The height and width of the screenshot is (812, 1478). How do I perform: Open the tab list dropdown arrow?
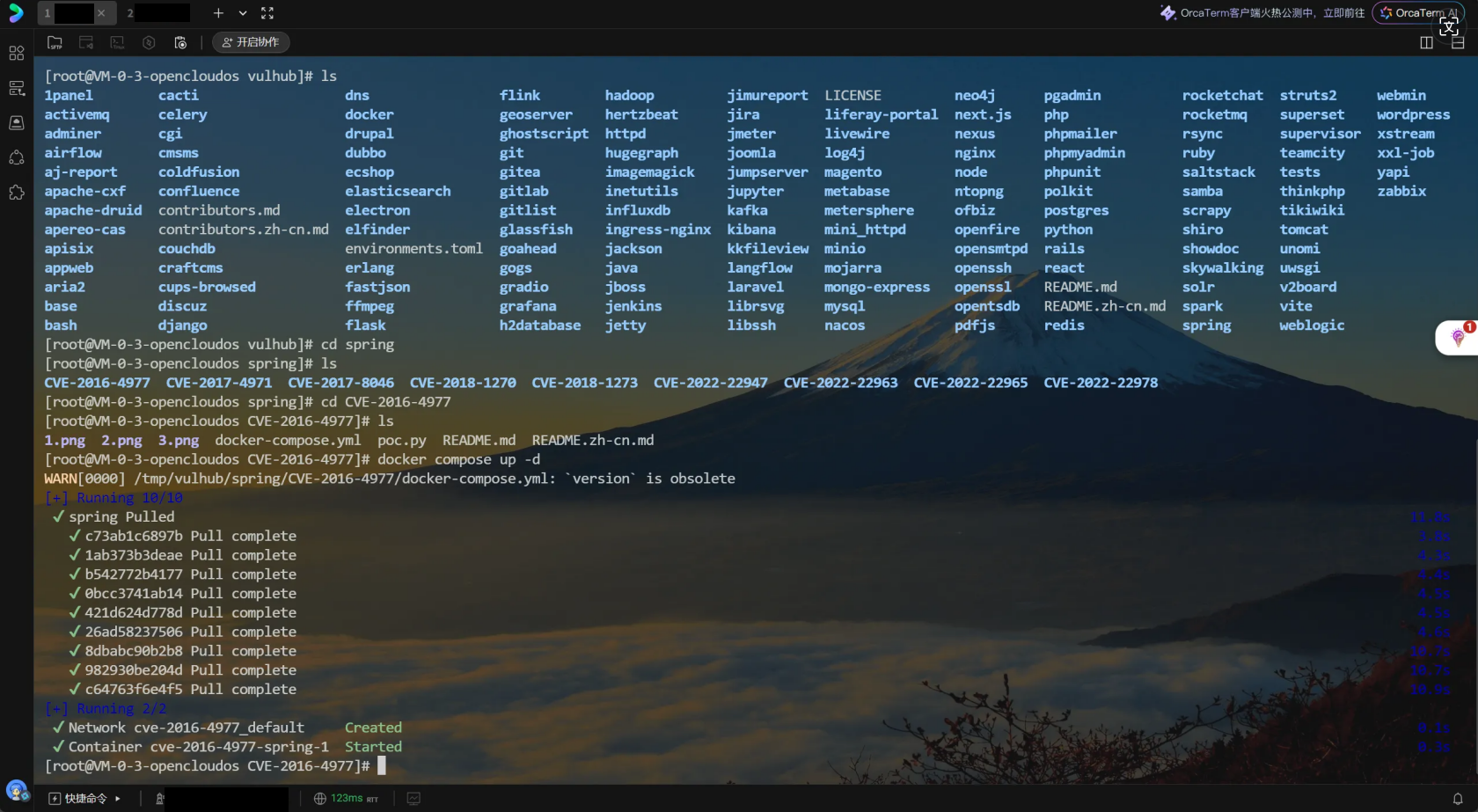[x=243, y=13]
